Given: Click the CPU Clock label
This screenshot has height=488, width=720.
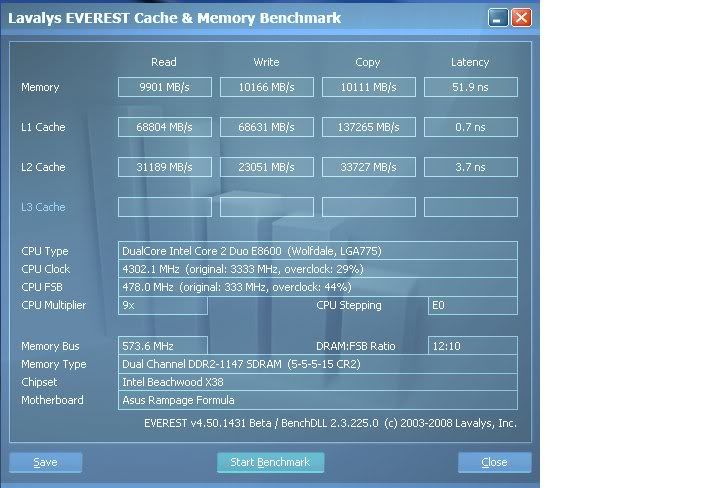Looking at the screenshot, I should (45, 269).
